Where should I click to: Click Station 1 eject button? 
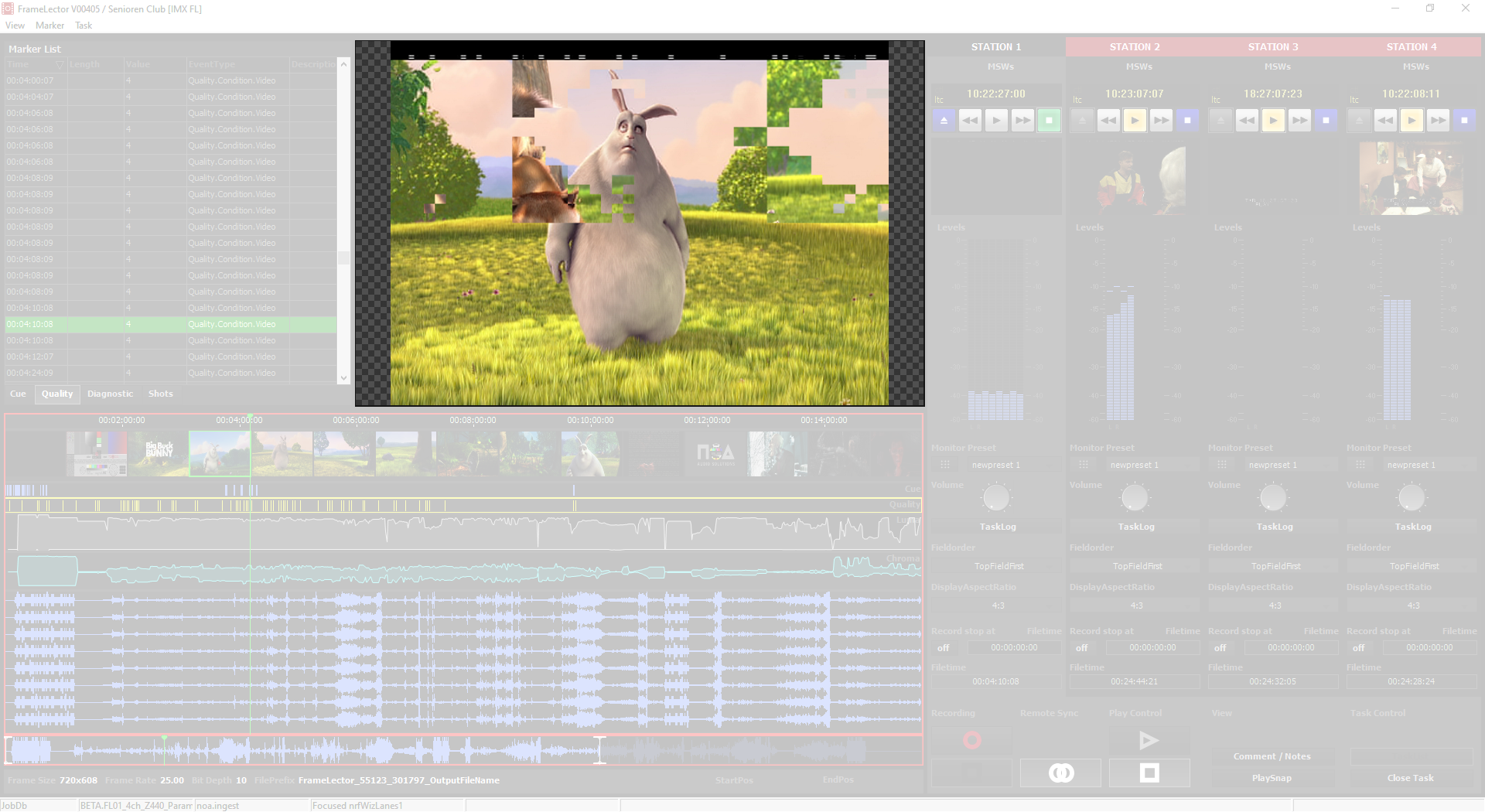[944, 121]
